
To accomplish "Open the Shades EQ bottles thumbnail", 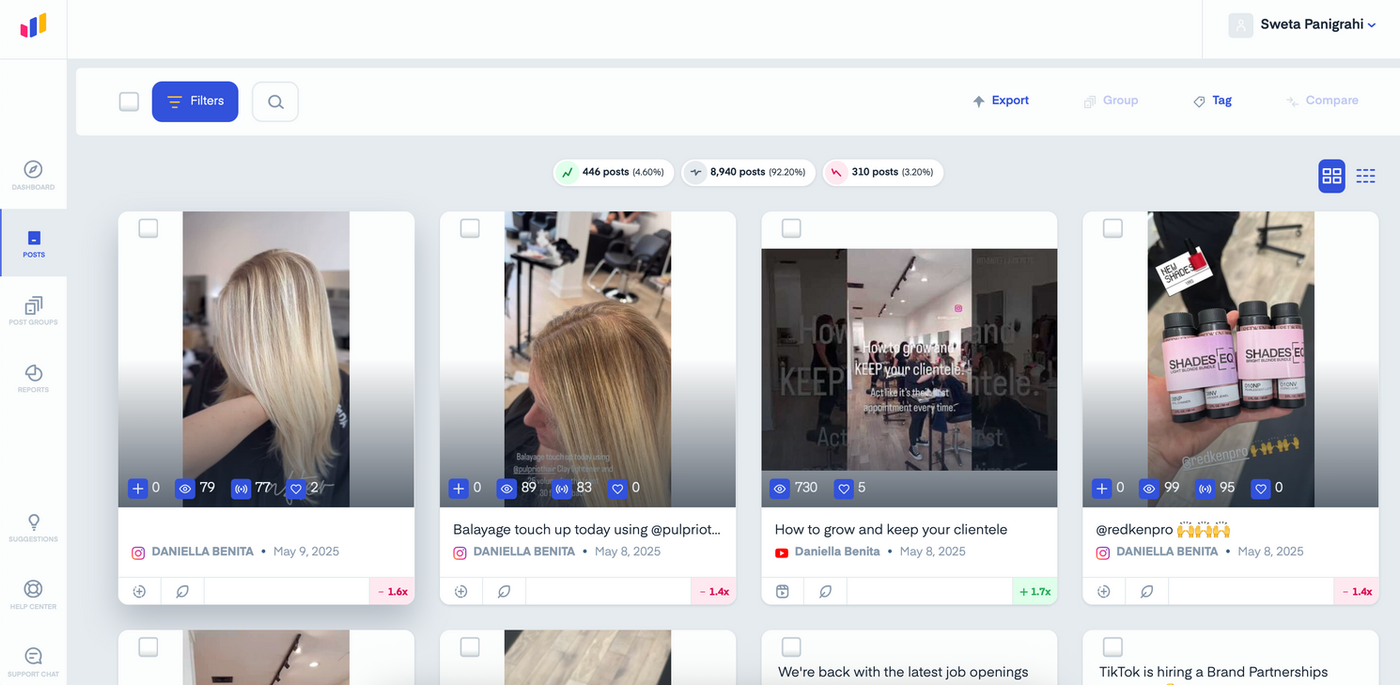I will (1231, 359).
